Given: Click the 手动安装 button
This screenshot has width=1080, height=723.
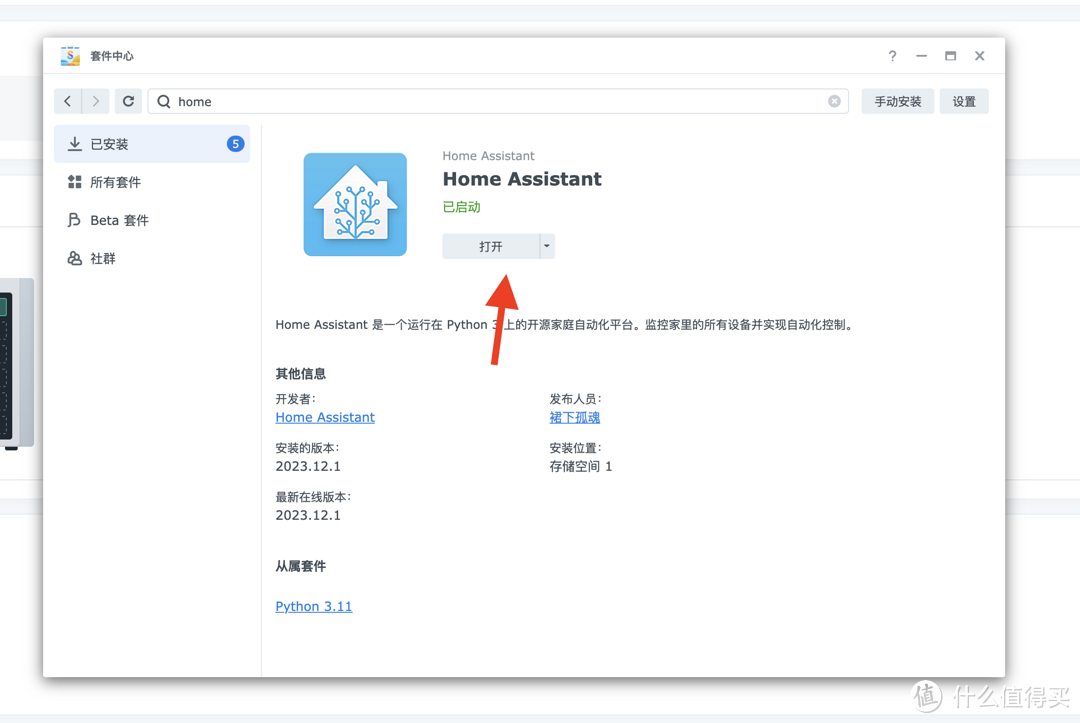Looking at the screenshot, I should tap(897, 101).
